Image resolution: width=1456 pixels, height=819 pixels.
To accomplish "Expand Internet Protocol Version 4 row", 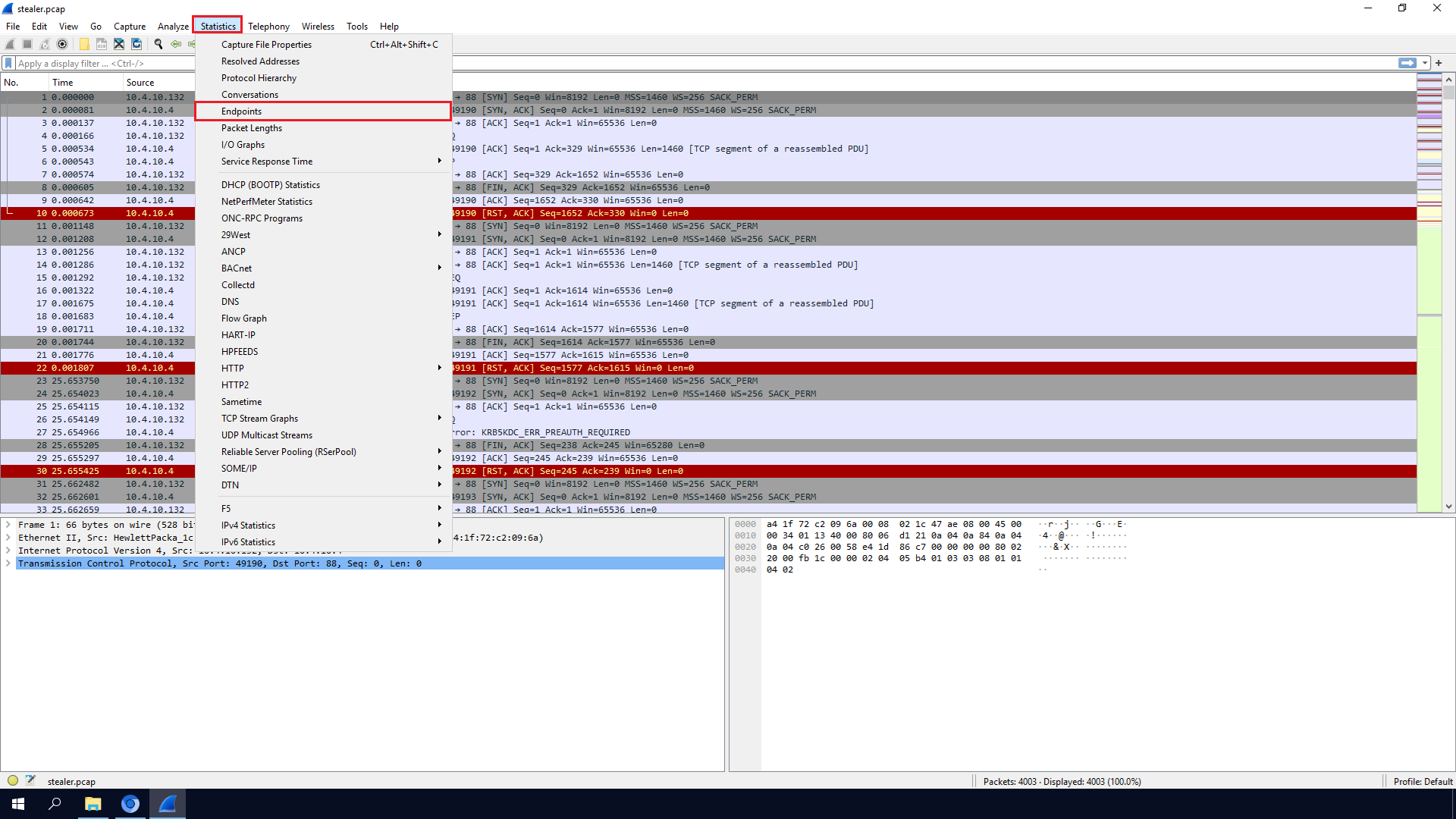I will click(x=8, y=551).
